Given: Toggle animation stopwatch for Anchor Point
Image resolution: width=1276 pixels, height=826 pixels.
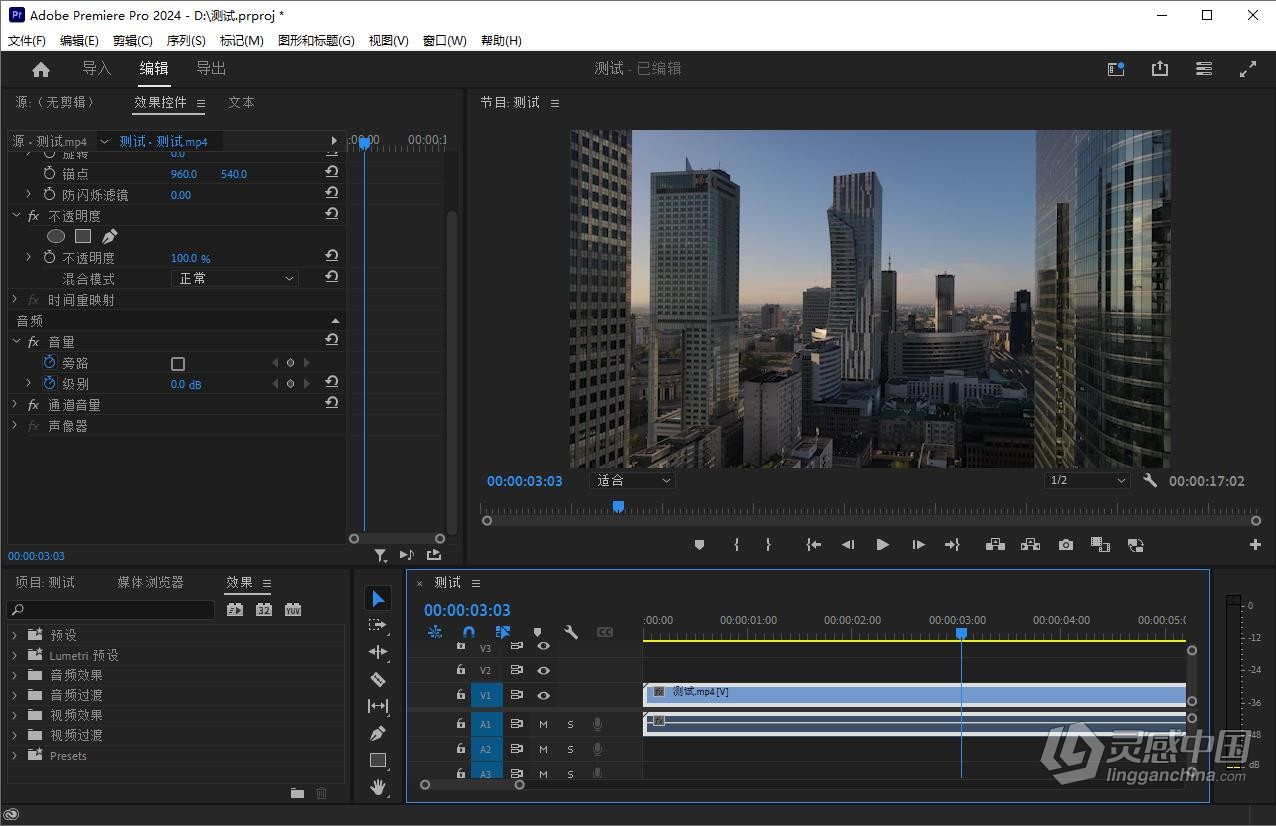Looking at the screenshot, I should 50,173.
